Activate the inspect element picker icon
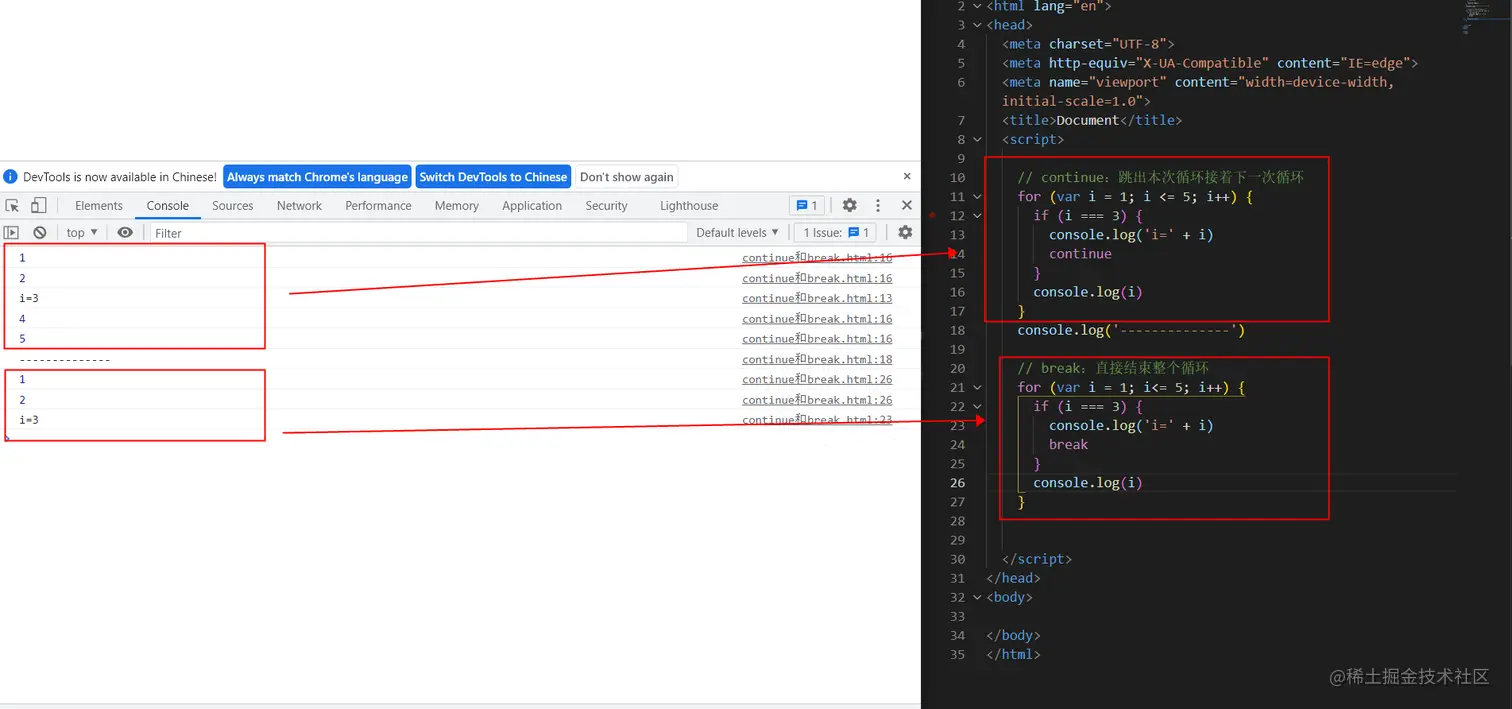Viewport: 1512px width, 709px height. (13, 205)
